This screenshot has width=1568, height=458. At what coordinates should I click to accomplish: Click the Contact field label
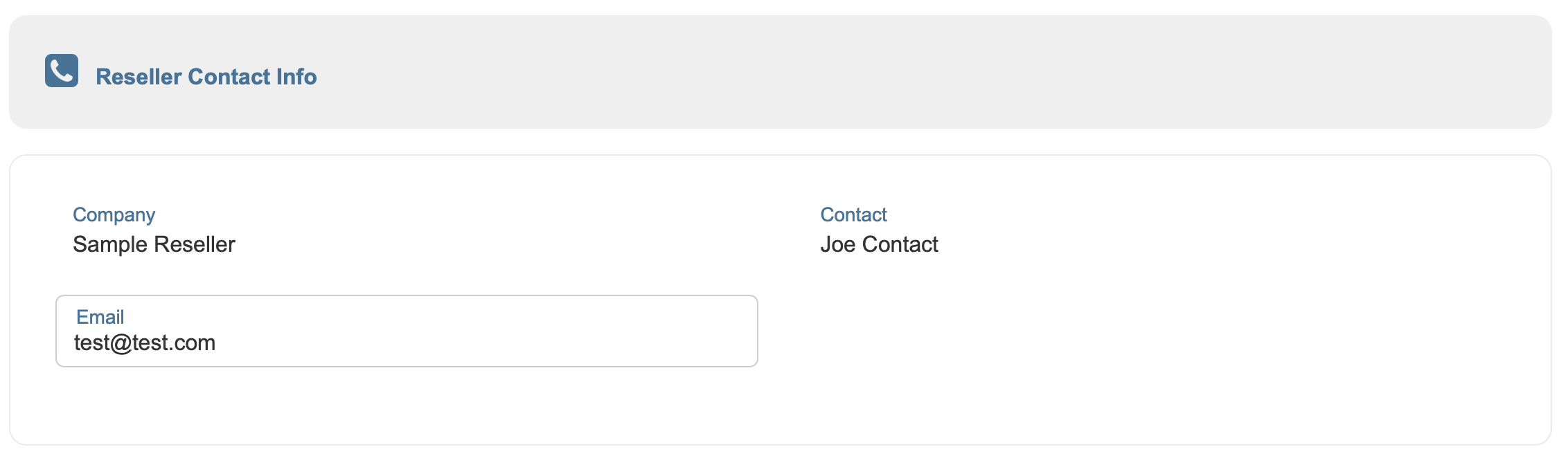[853, 215]
